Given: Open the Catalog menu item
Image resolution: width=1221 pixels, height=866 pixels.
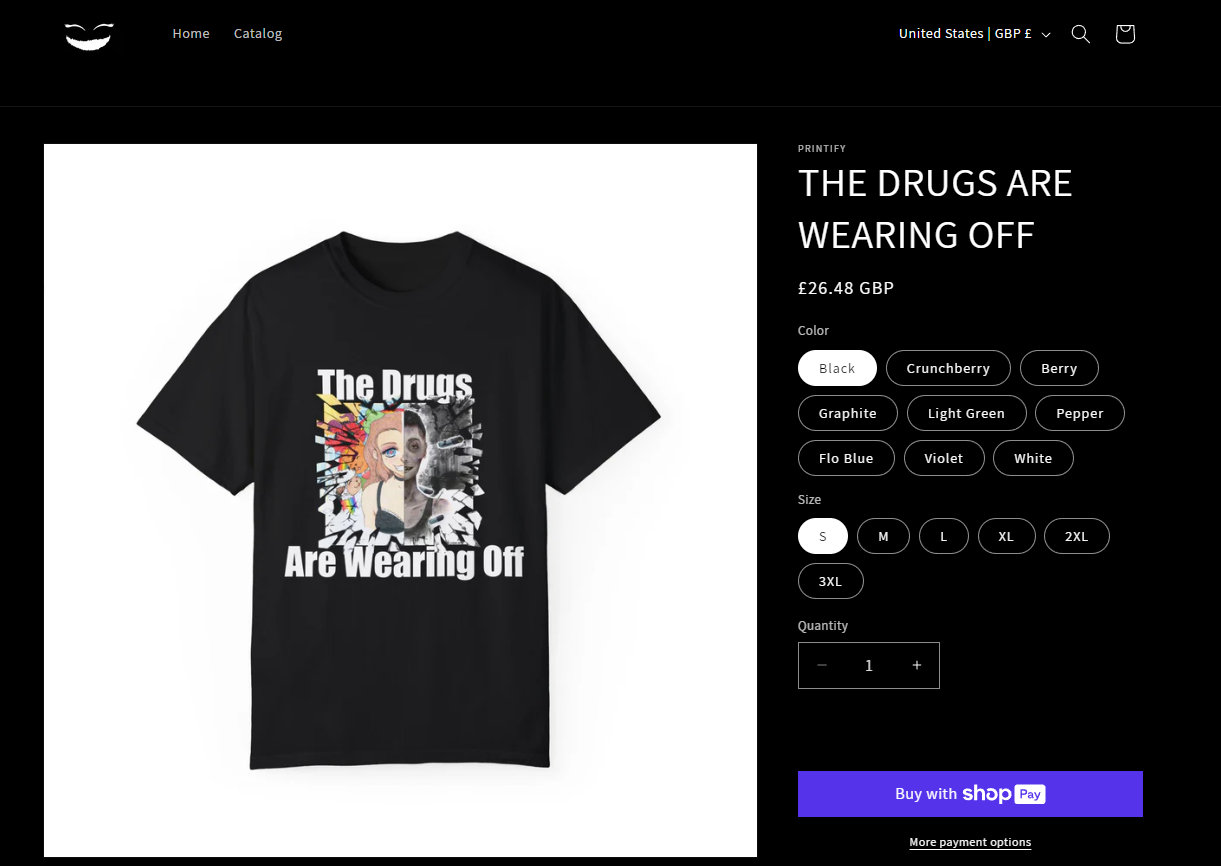Looking at the screenshot, I should 258,34.
